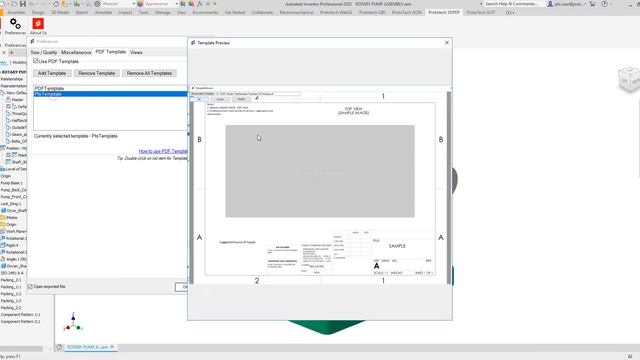Toggle the Use PDF Template checkbox
The height and width of the screenshot is (360, 640).
[x=36, y=61]
